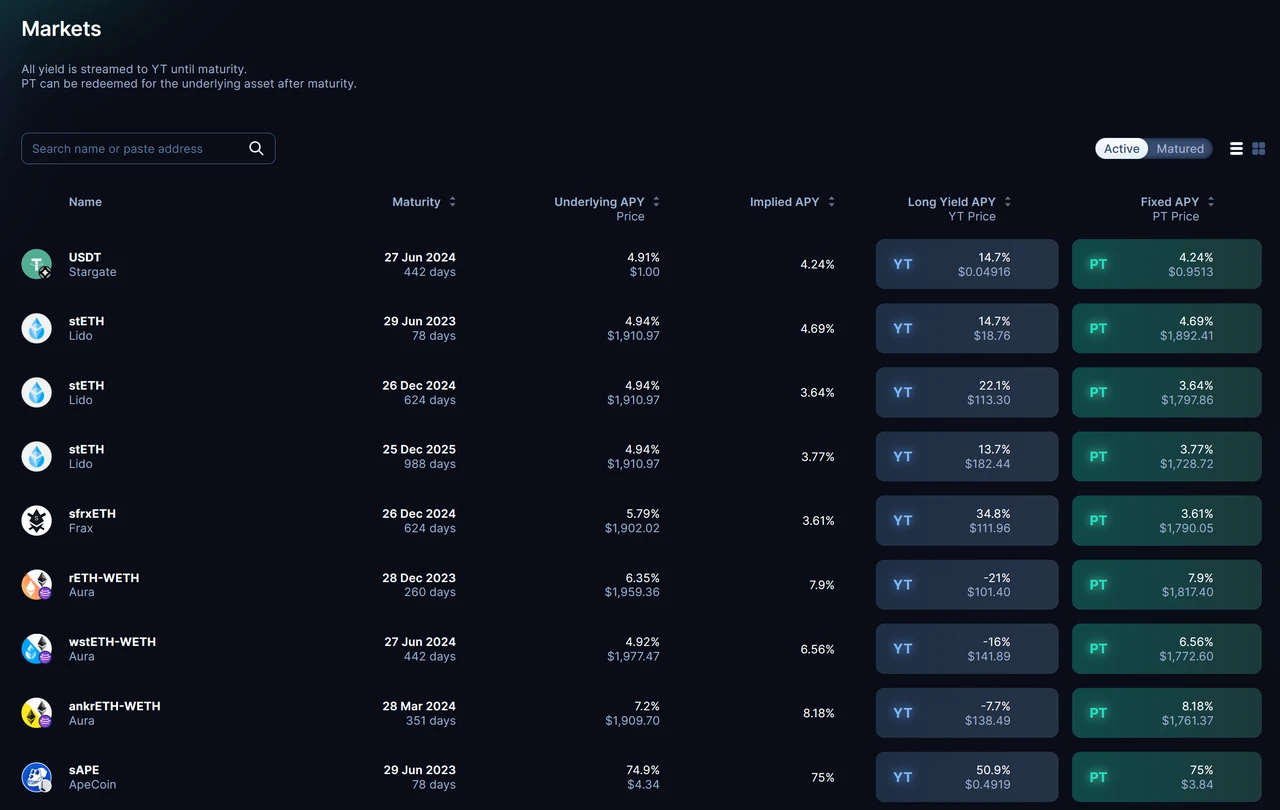Click the USDT Stargate token icon
Viewport: 1280px width, 810px height.
tap(37, 264)
